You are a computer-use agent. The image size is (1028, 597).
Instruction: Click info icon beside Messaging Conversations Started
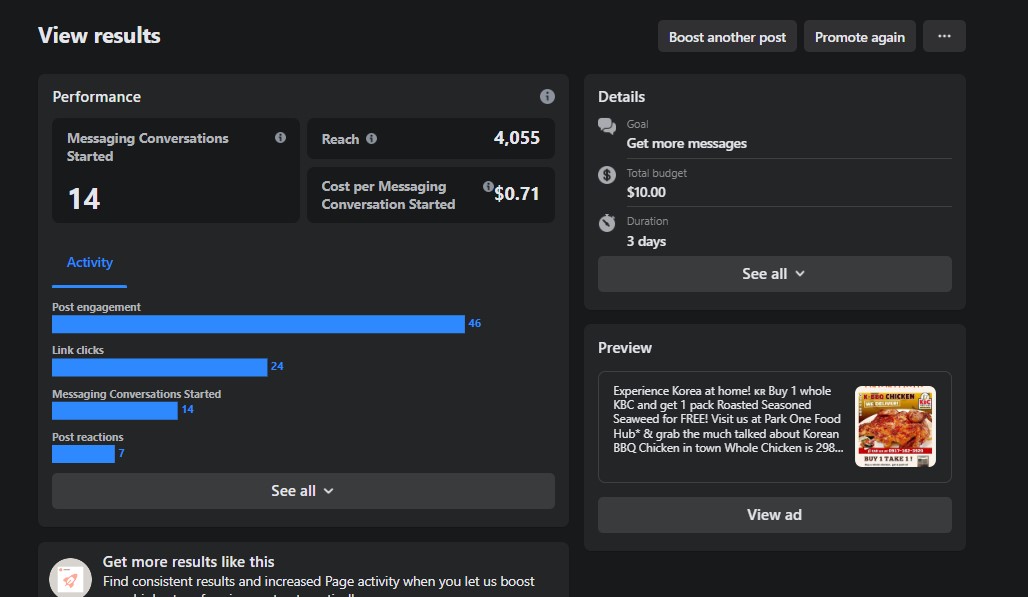click(280, 138)
